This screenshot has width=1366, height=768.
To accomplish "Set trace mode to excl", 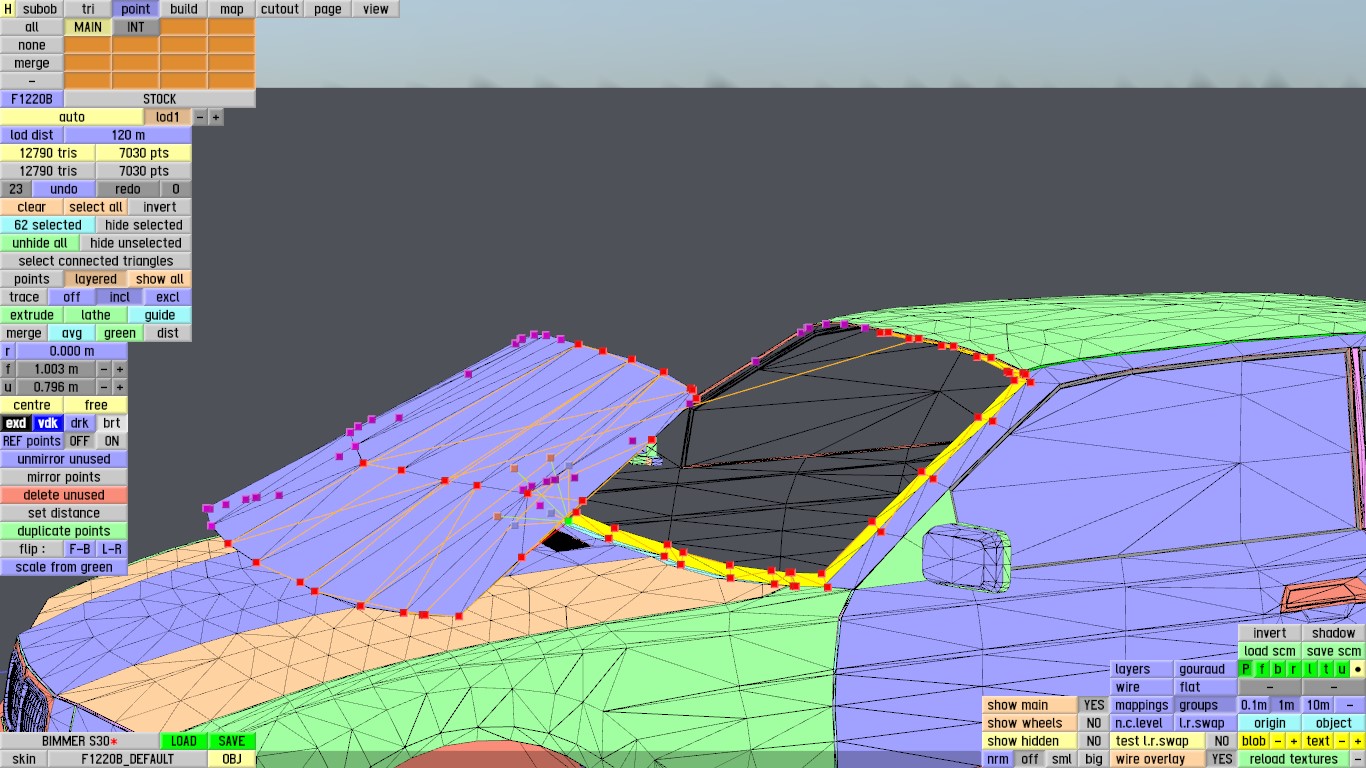I will click(168, 297).
